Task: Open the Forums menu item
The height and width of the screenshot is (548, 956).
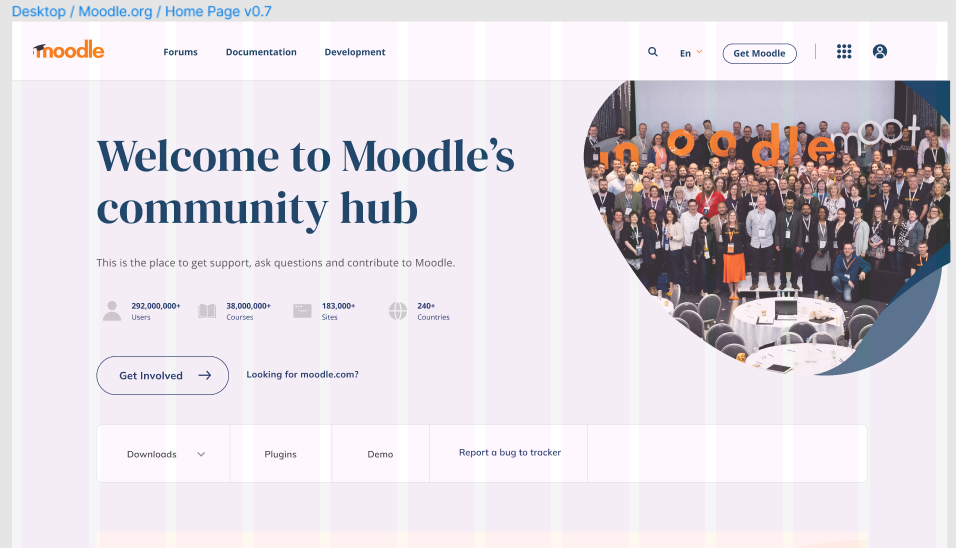Action: point(180,52)
